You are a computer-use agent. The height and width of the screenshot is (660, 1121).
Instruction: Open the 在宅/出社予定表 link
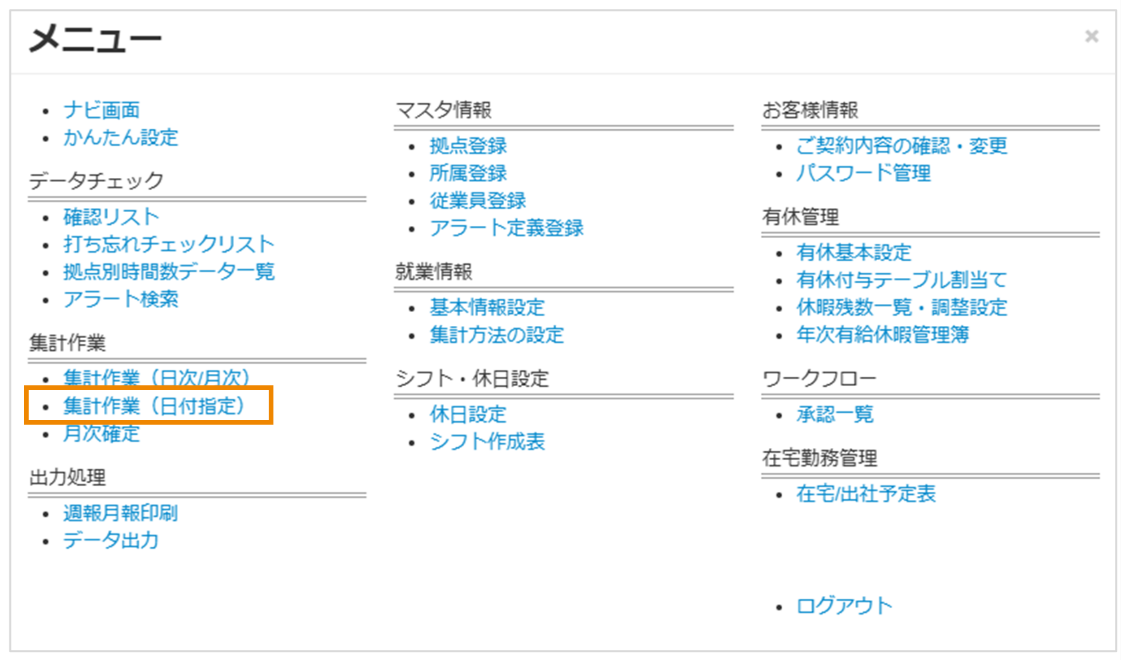[866, 493]
